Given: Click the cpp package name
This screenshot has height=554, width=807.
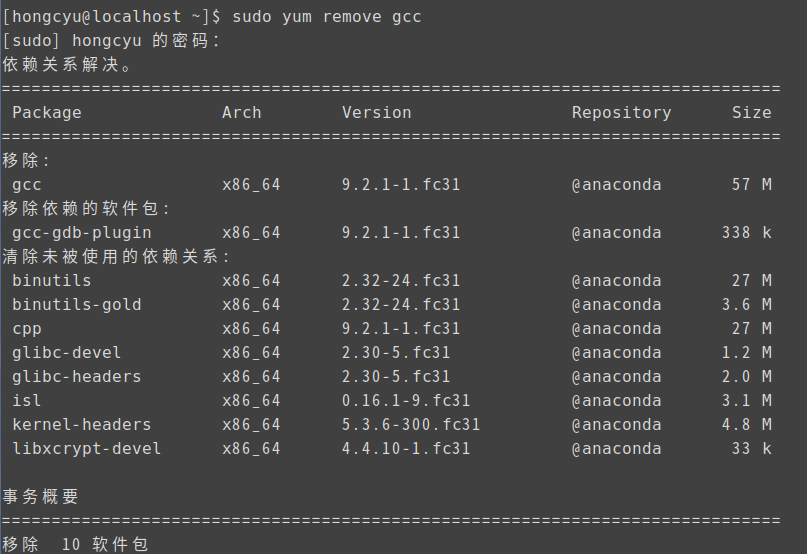Looking at the screenshot, I should point(27,329).
